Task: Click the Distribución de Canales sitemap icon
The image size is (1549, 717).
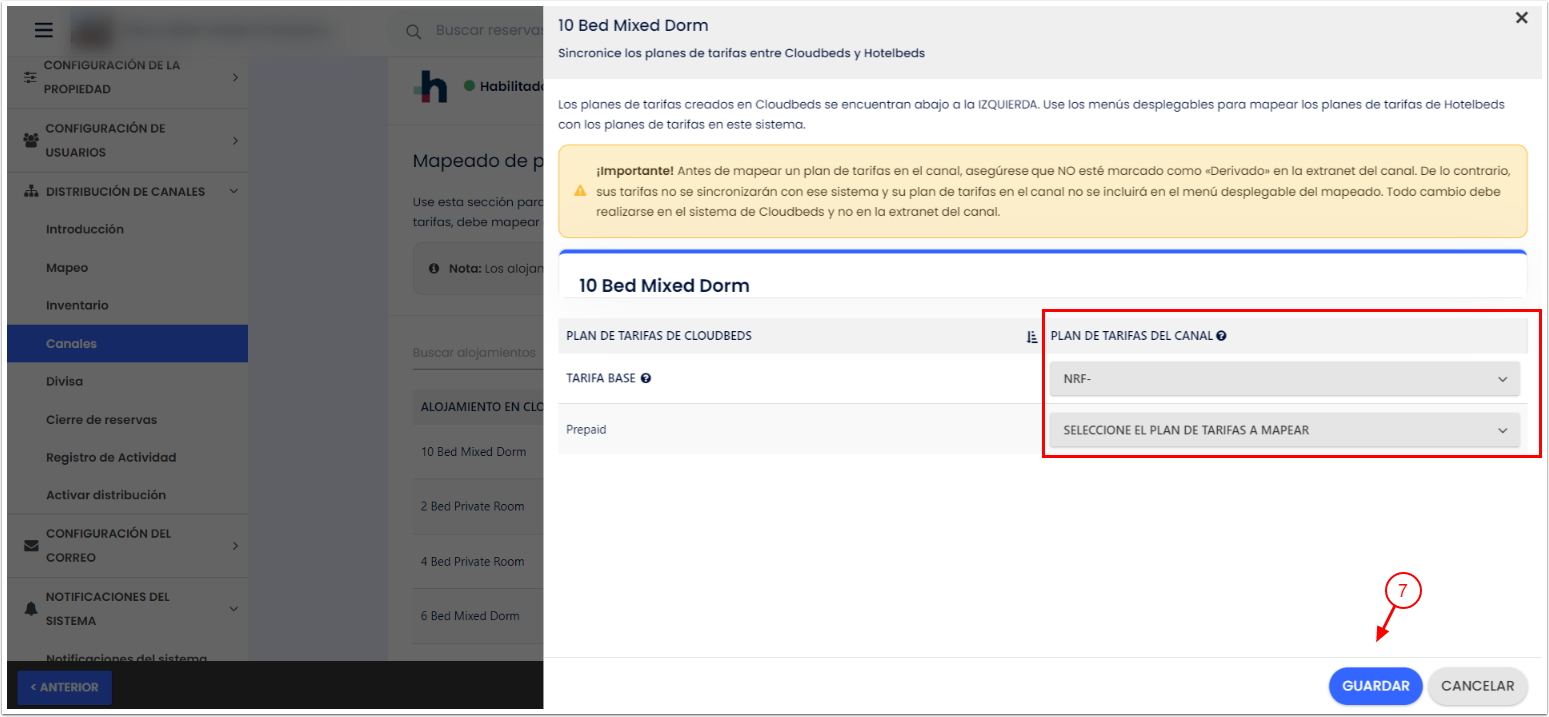Action: click(31, 192)
